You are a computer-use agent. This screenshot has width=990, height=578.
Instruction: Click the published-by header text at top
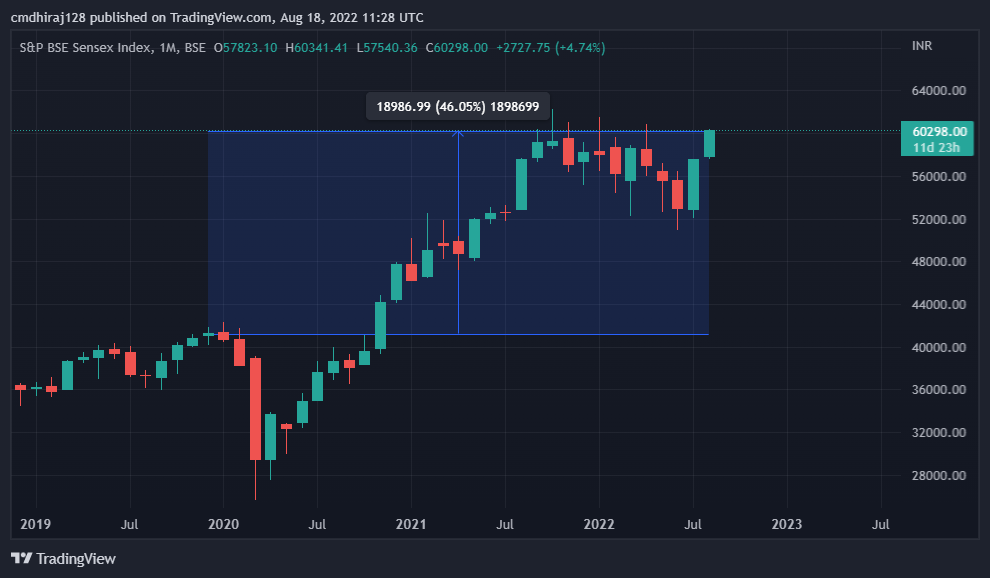[x=217, y=17]
